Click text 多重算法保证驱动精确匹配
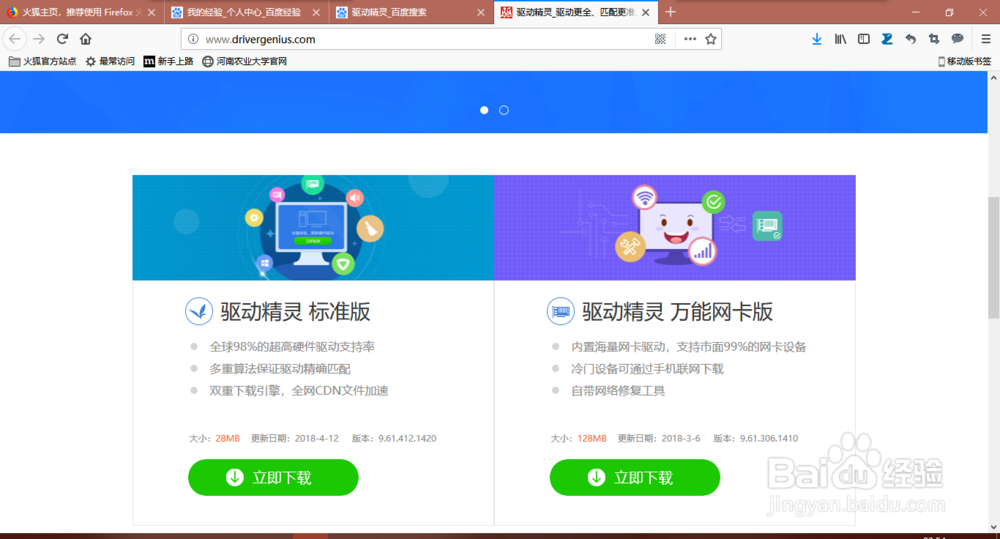This screenshot has height=539, width=1000. 280,369
